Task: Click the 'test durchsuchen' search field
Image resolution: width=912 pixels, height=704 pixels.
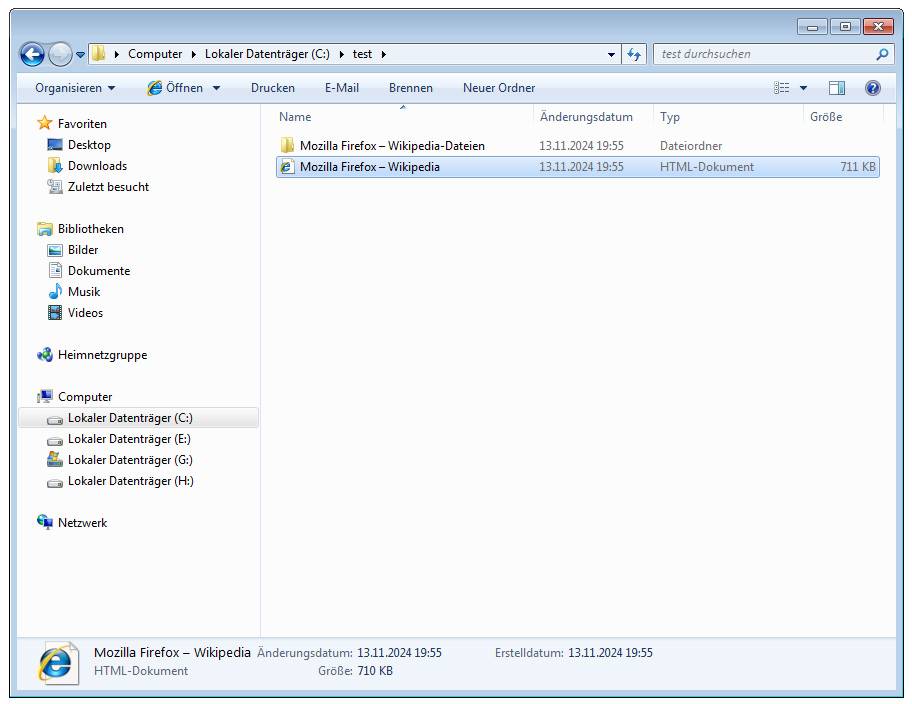Action: pyautogui.click(x=765, y=54)
